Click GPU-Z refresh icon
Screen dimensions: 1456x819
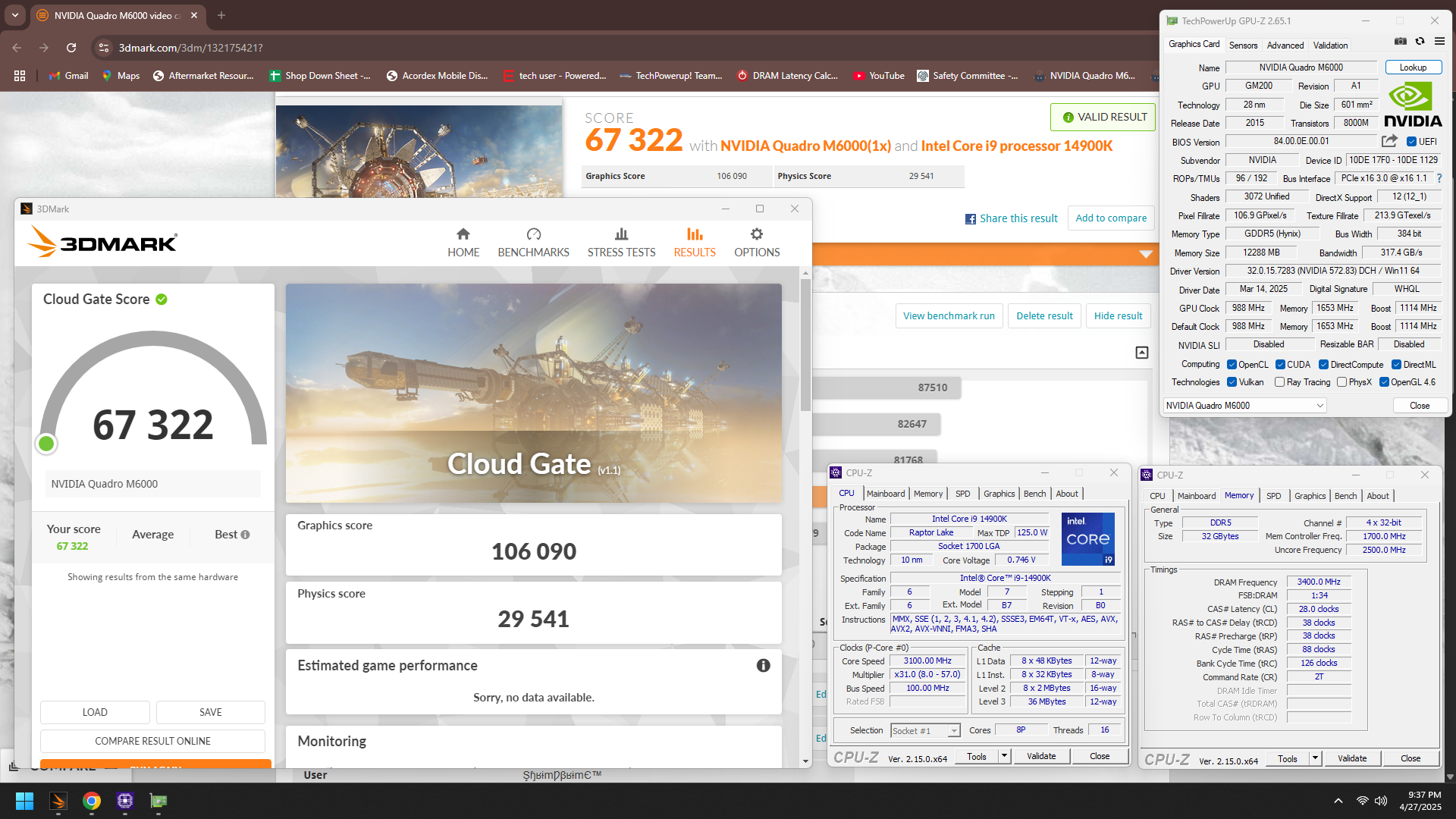click(1420, 41)
